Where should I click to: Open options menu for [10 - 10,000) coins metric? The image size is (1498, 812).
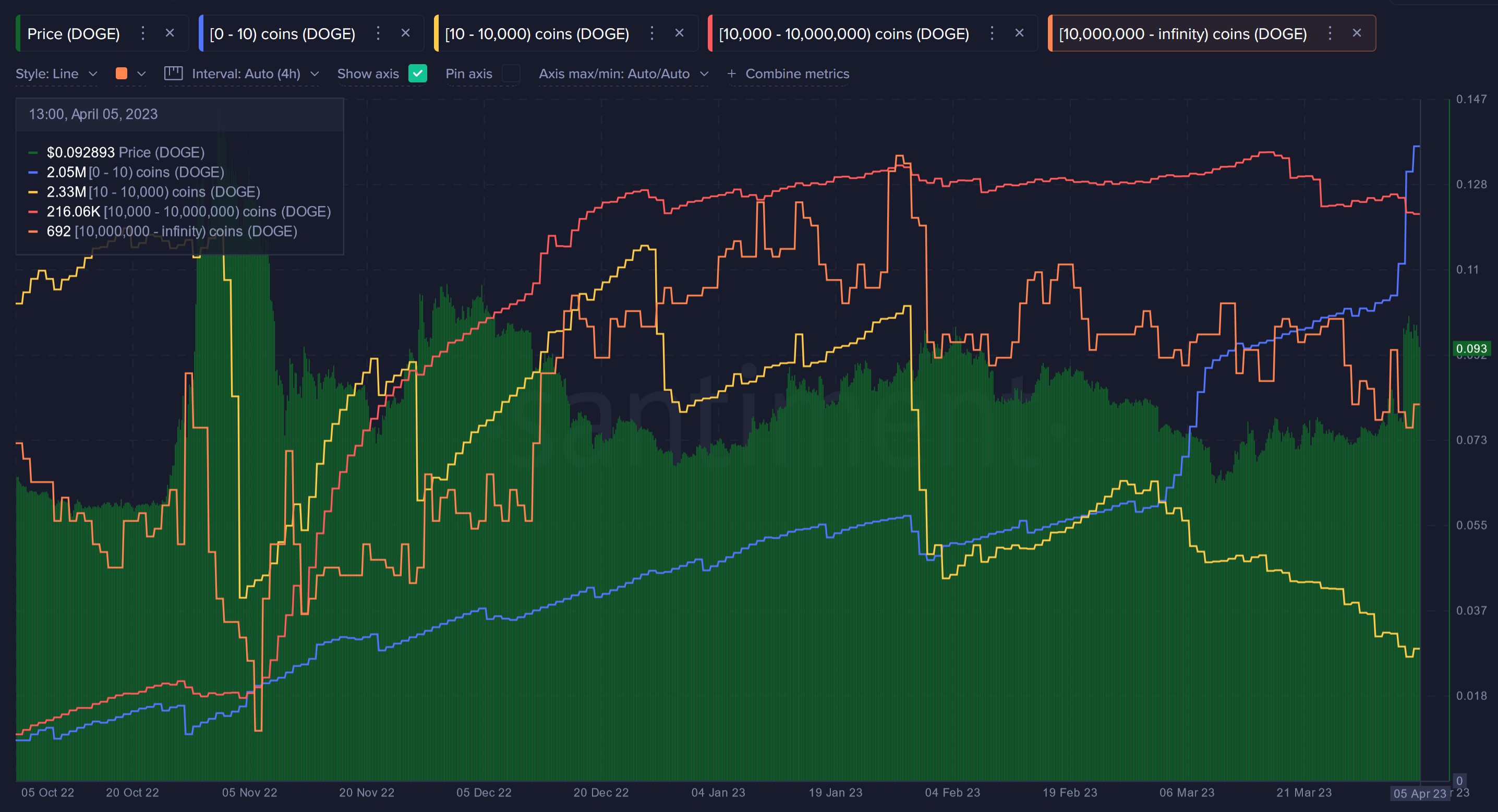click(x=652, y=33)
